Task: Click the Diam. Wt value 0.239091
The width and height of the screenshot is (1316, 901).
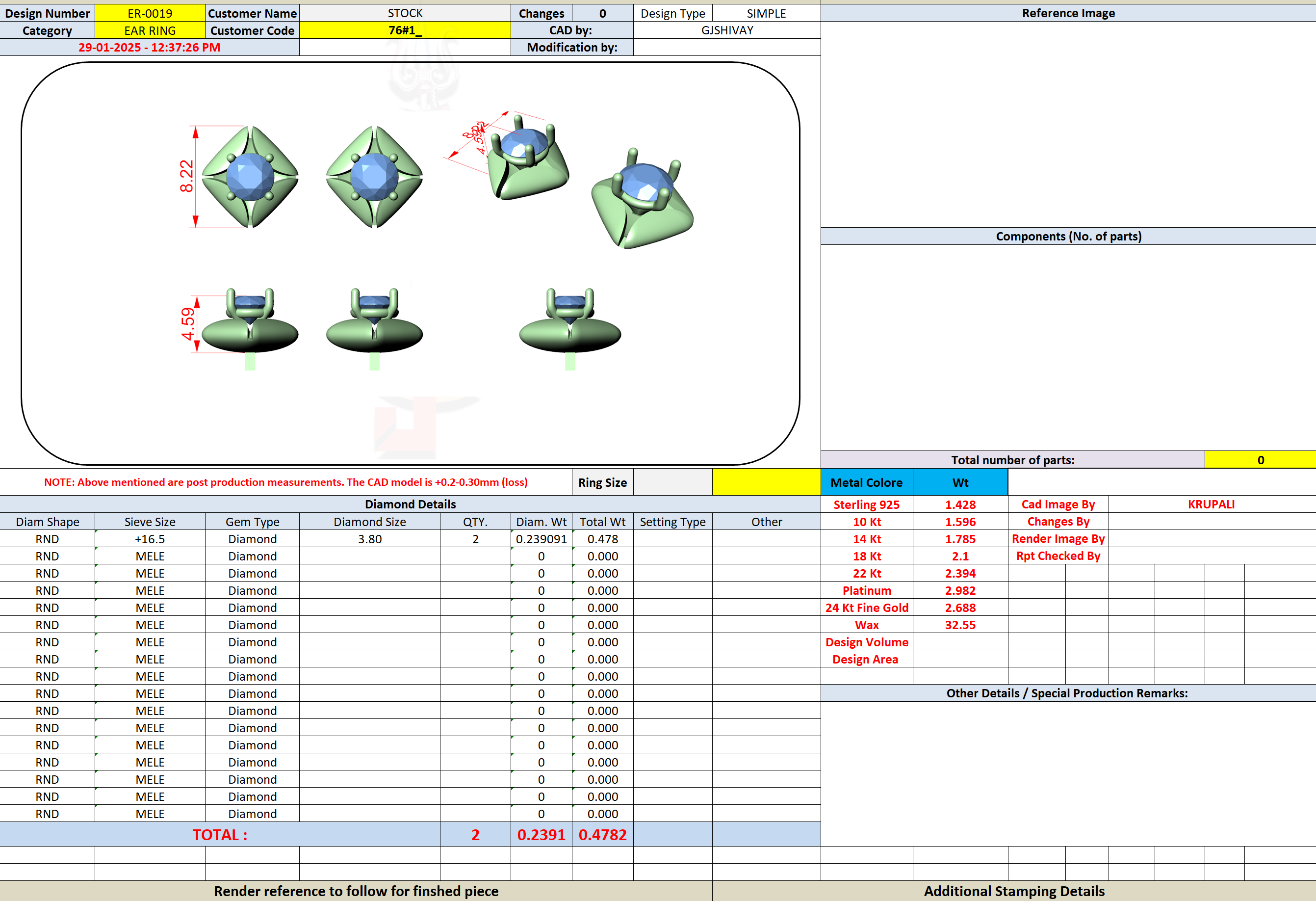Action: coord(541,539)
